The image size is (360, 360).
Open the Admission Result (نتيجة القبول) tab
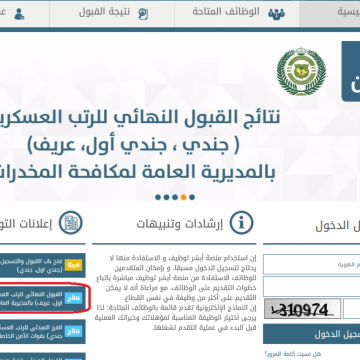click(112, 13)
